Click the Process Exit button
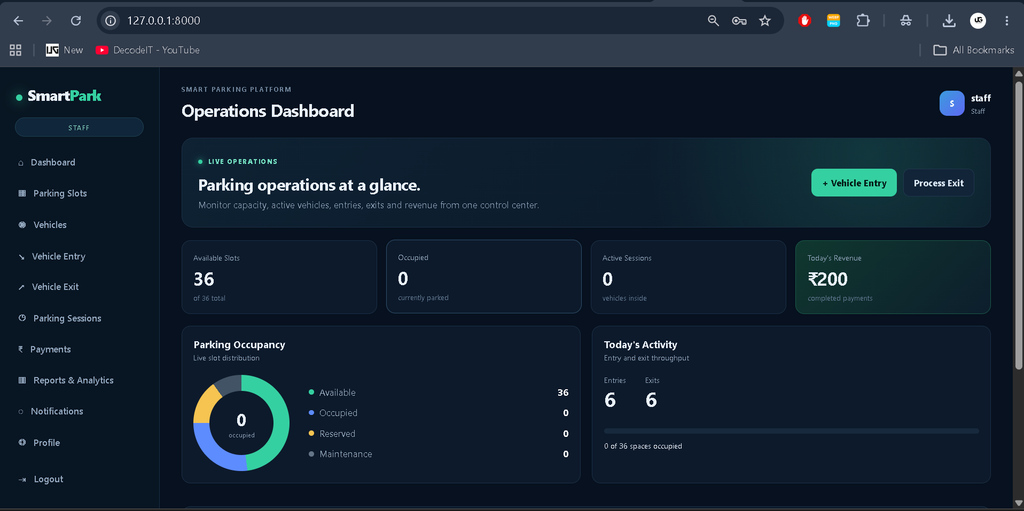 point(938,183)
